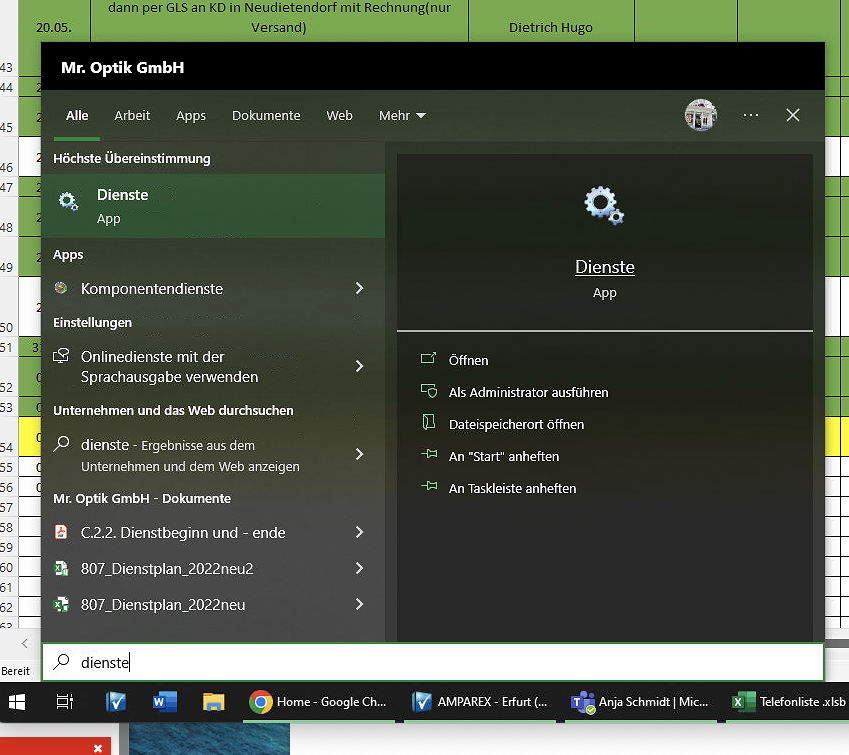Switch to the Telefonliste Excel workbook
The image size is (849, 755).
787,702
